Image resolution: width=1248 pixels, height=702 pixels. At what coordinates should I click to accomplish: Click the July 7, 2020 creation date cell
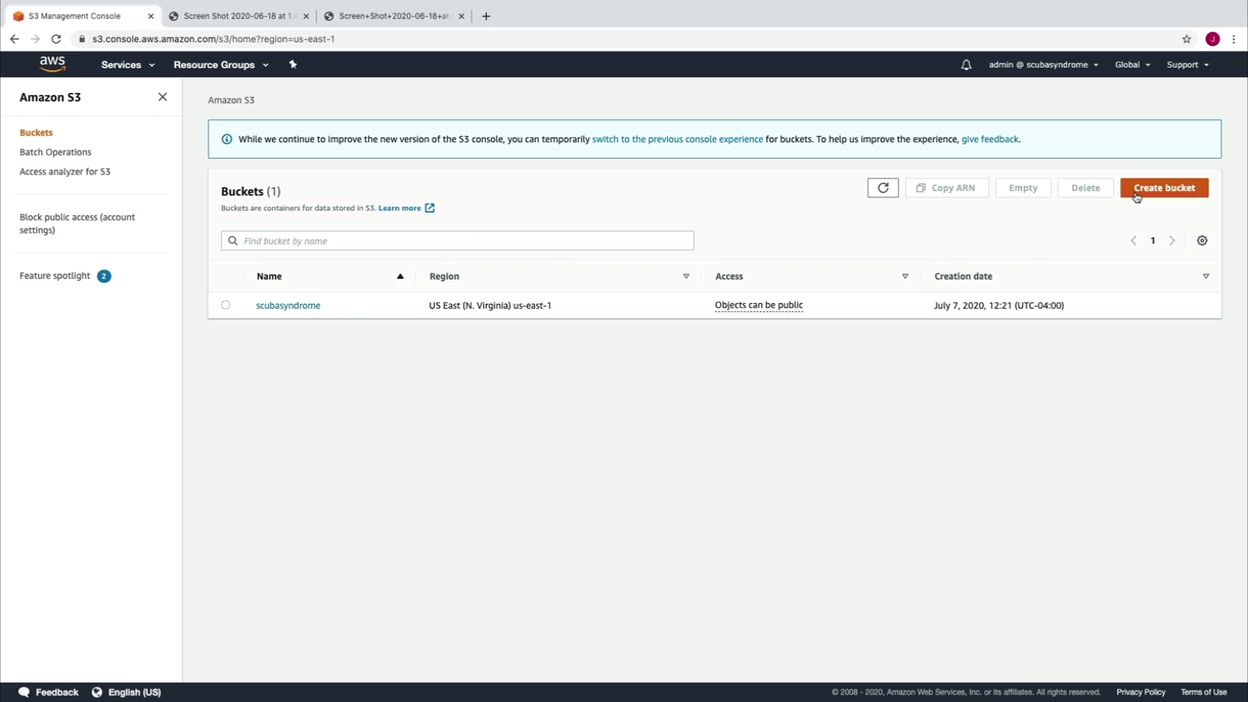tap(998, 305)
